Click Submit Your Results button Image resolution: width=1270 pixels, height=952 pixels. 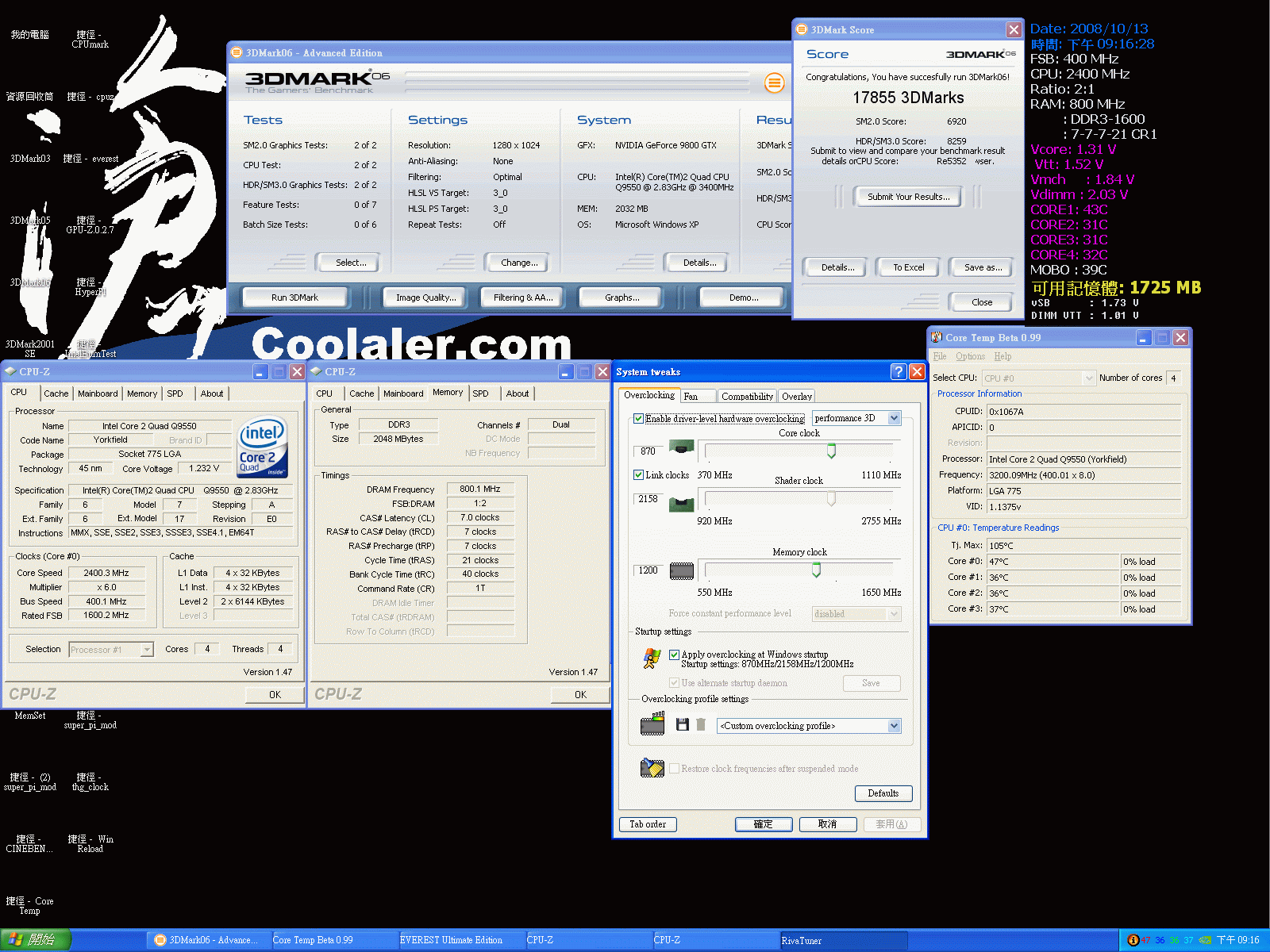point(908,197)
